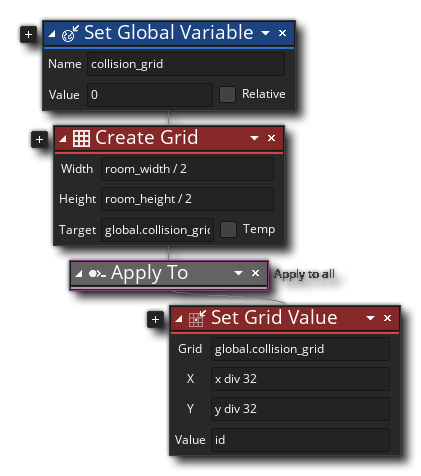The image size is (421, 476).
Task: Click the Apply To title text
Action: [149, 273]
